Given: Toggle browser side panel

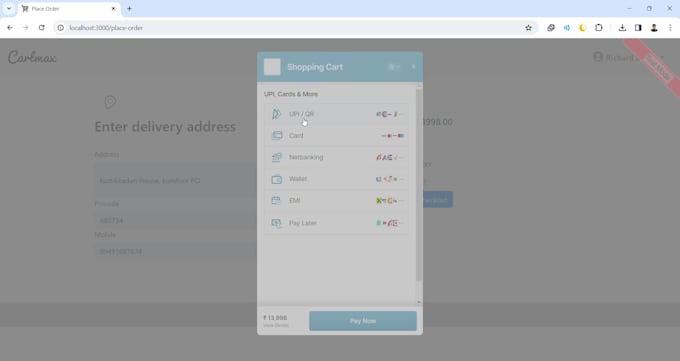Looking at the screenshot, I should [x=638, y=28].
